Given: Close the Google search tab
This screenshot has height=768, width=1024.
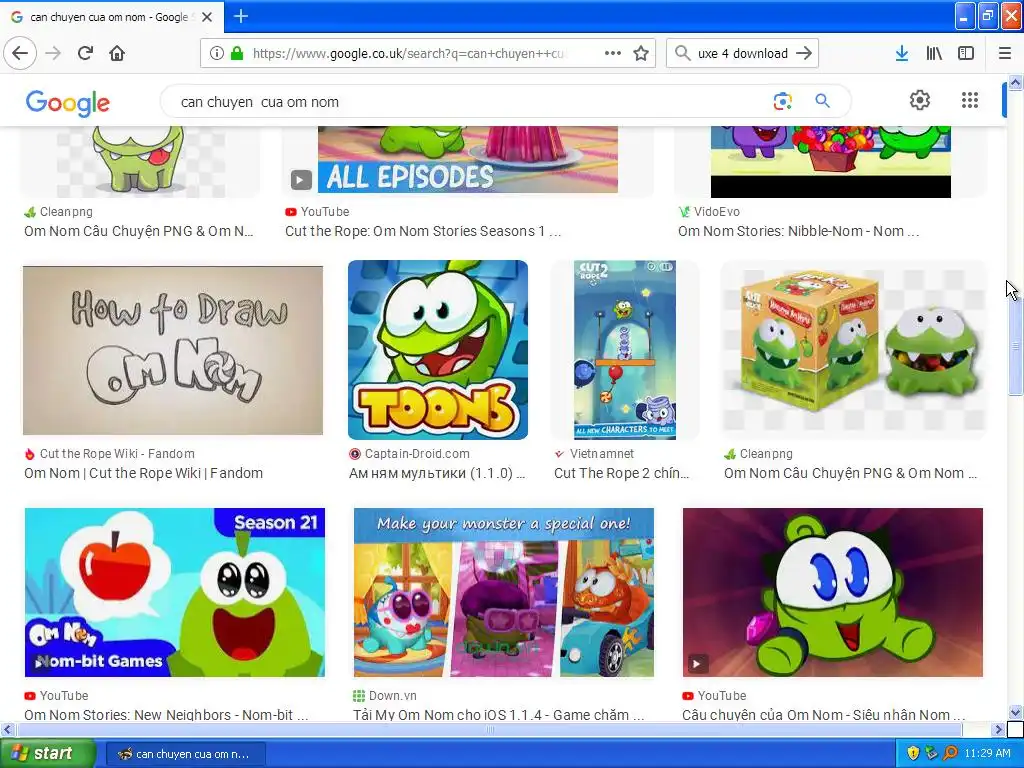Looking at the screenshot, I should [x=207, y=17].
